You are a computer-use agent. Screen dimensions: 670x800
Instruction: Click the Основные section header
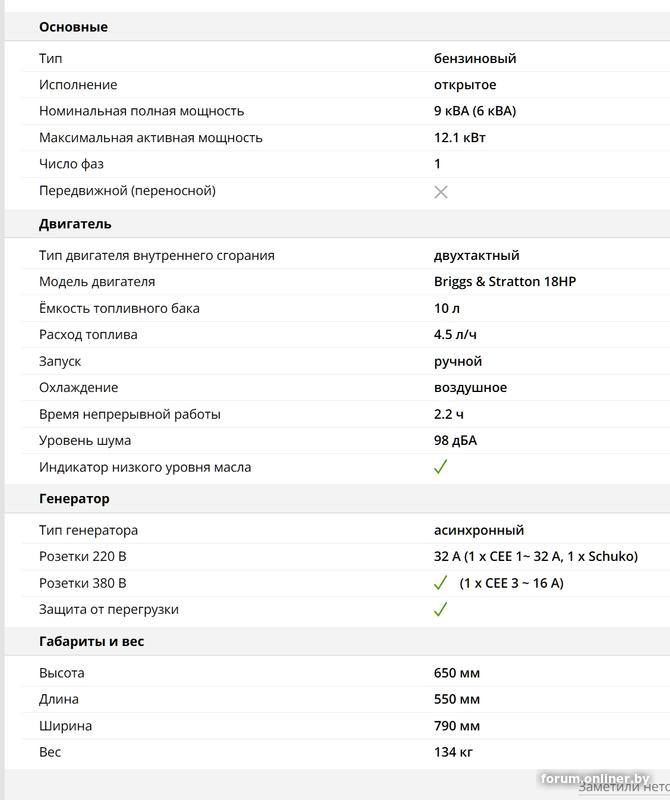(x=73, y=27)
